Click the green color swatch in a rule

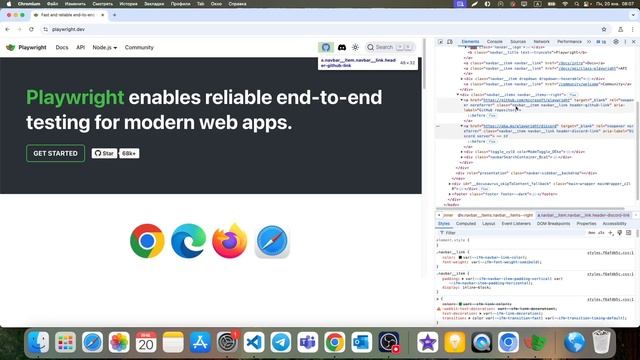(460, 304)
